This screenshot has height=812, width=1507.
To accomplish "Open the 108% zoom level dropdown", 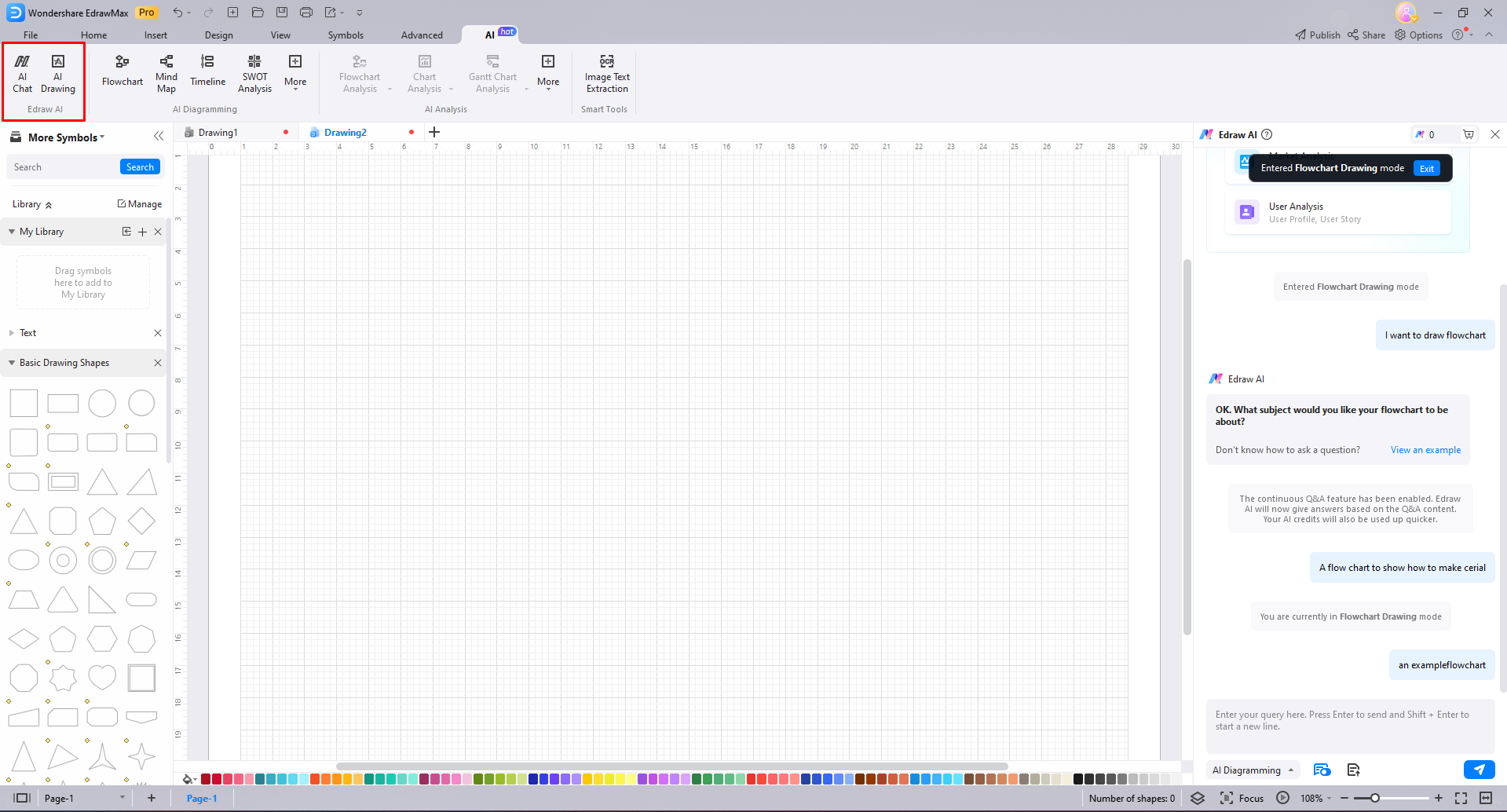I will point(1316,798).
